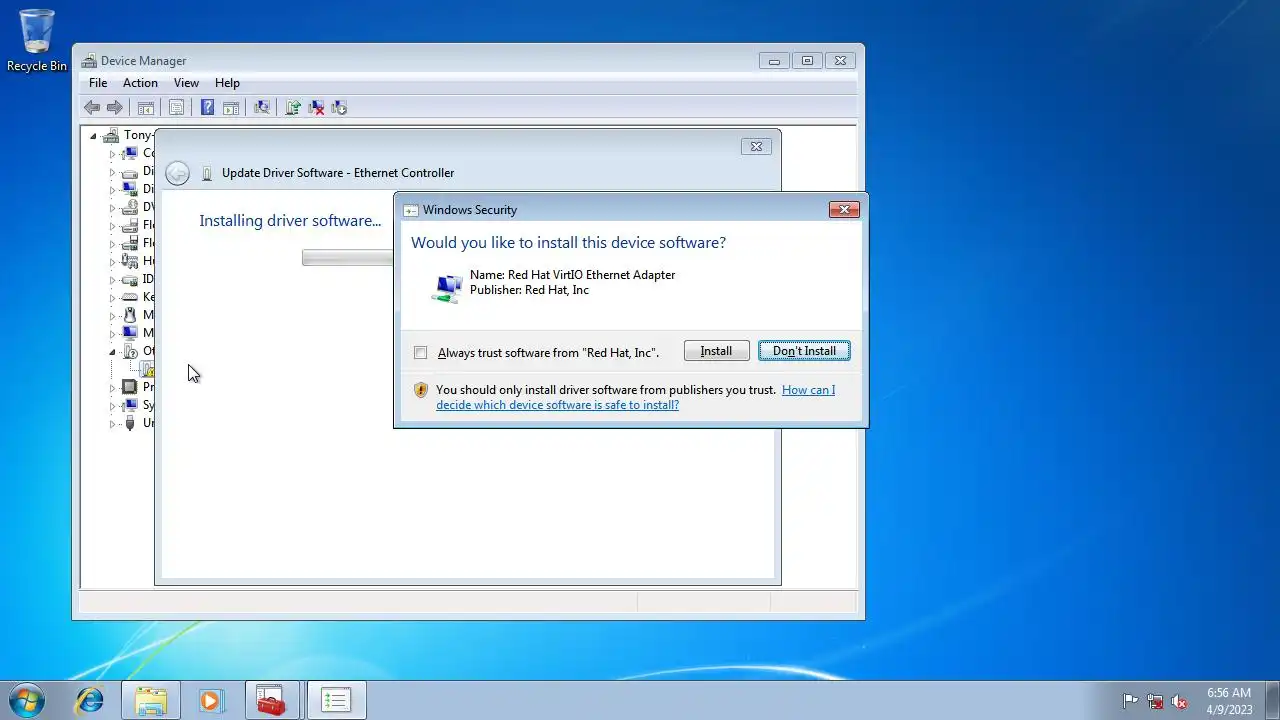Open the View menu
1280x720 pixels.
point(186,83)
